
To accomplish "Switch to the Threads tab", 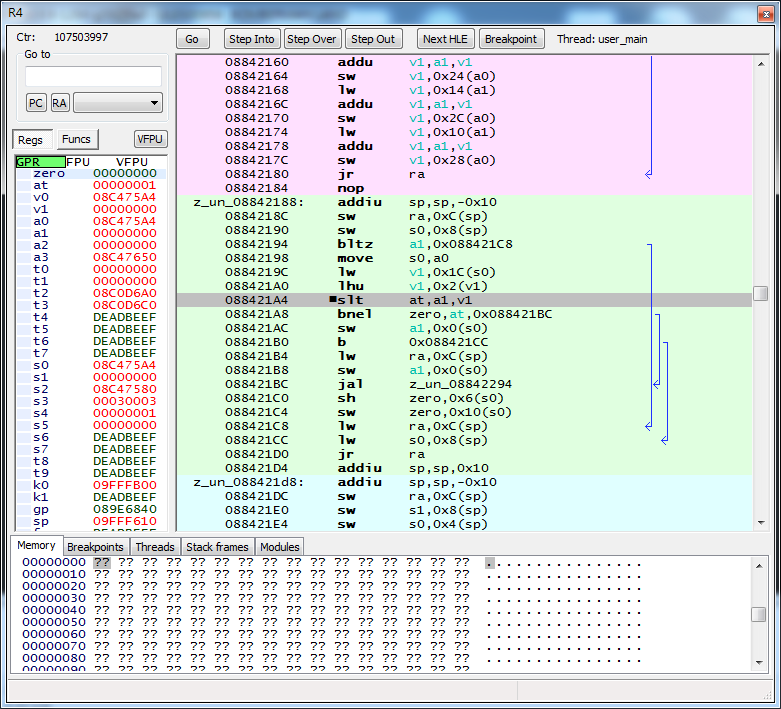I will pyautogui.click(x=155, y=547).
